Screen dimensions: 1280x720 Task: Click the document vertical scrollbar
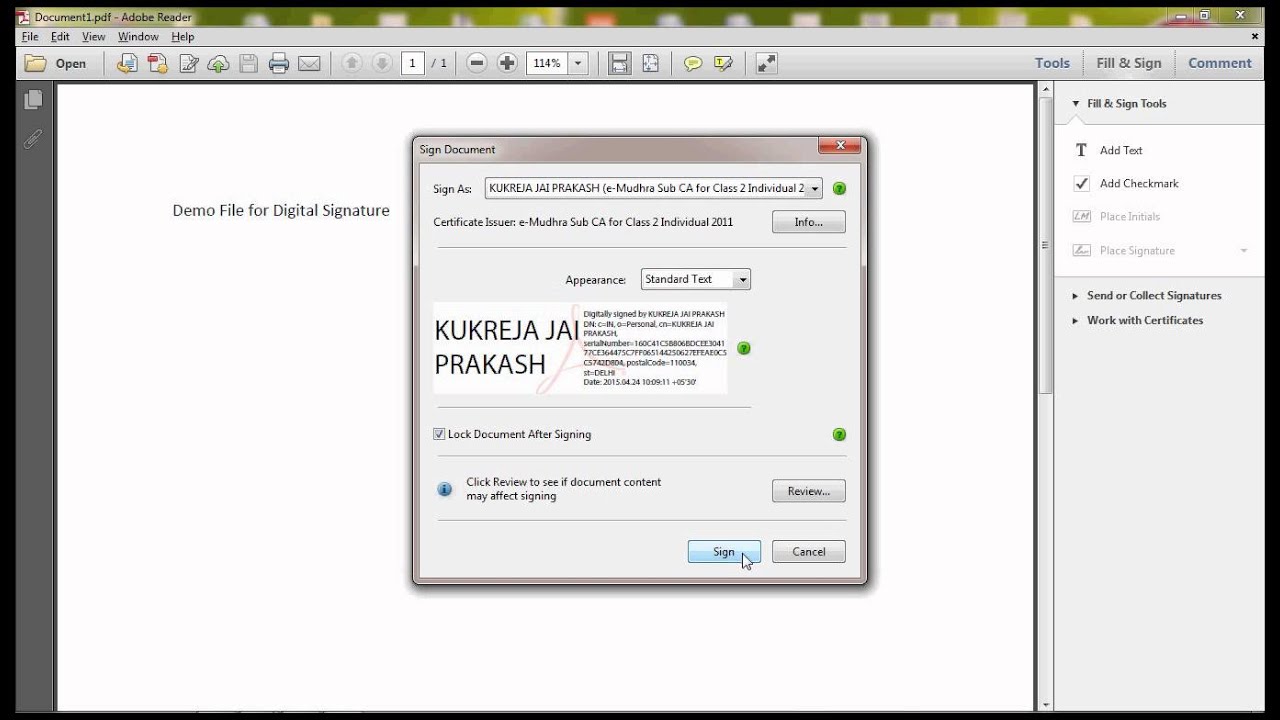click(1046, 244)
